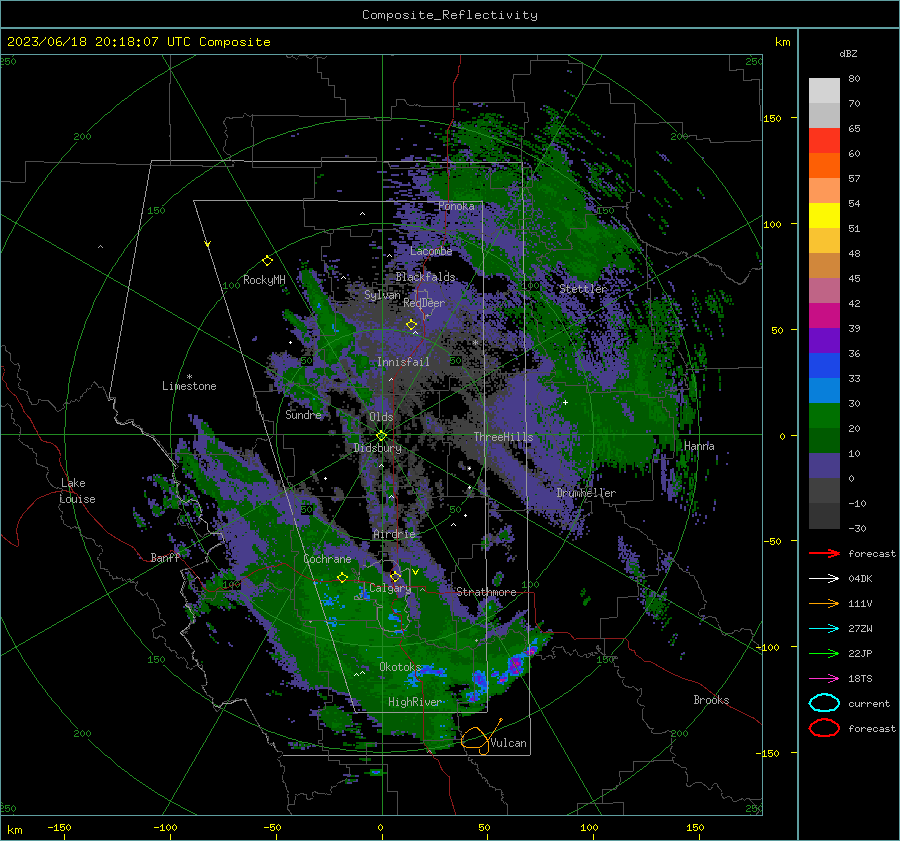Image resolution: width=900 pixels, height=841 pixels.
Task: Click the red 60-65 dBZ legend swatch
Action: pos(824,141)
